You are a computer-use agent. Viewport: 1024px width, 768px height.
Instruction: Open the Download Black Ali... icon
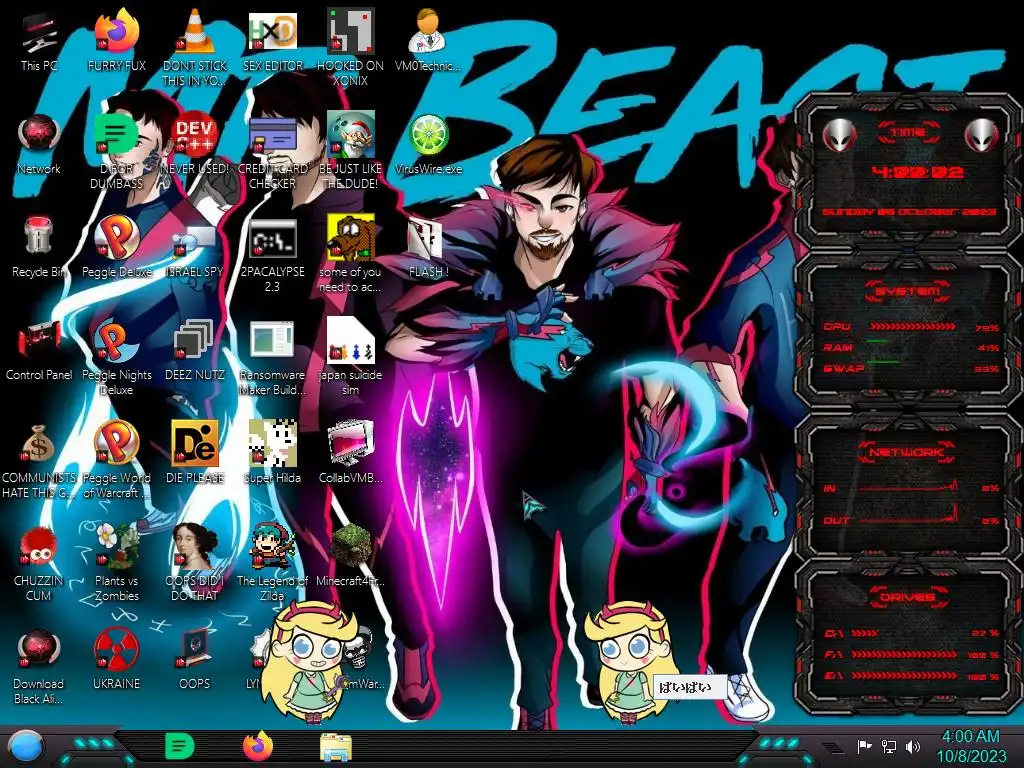tap(39, 650)
